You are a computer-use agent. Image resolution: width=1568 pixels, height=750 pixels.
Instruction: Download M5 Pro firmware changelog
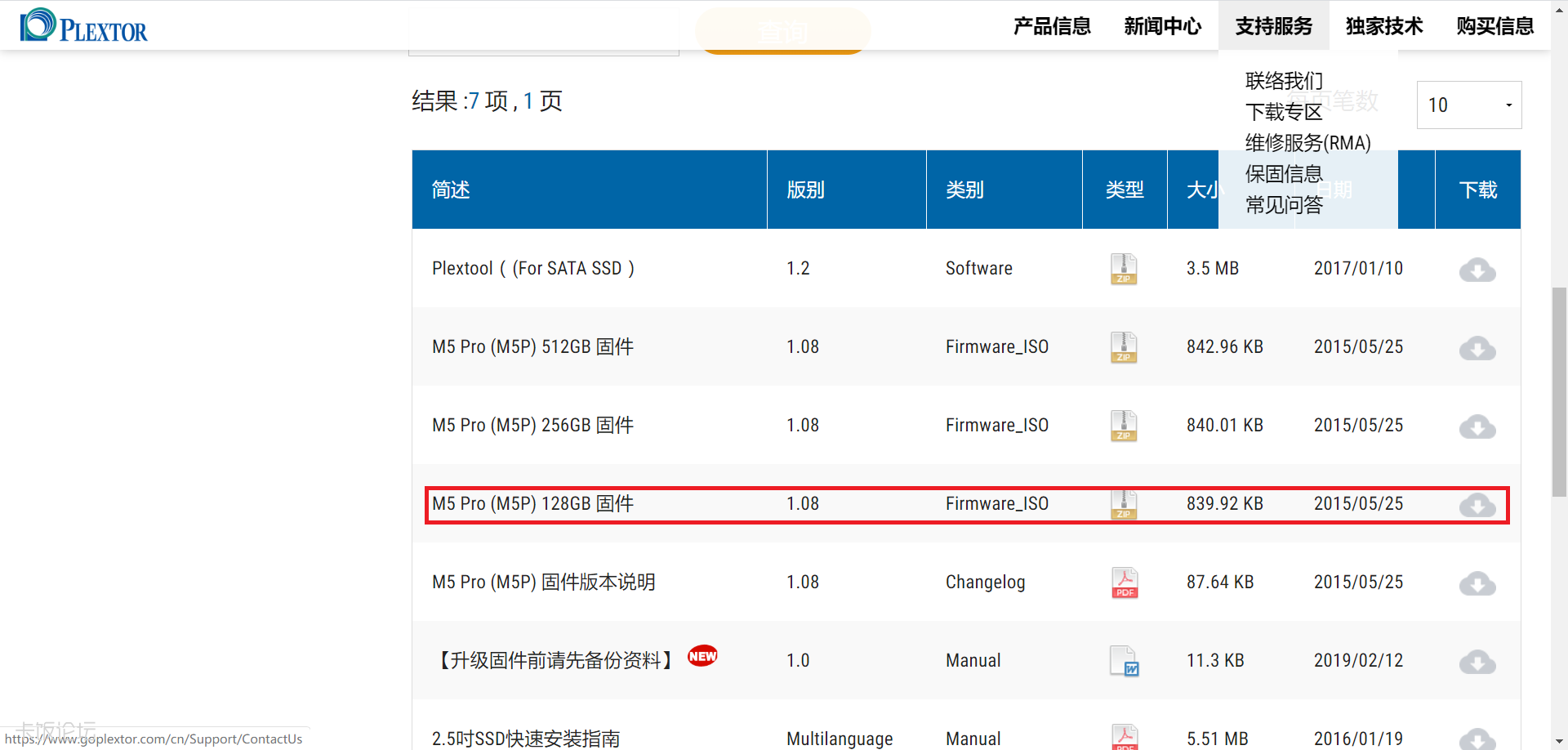click(1477, 583)
